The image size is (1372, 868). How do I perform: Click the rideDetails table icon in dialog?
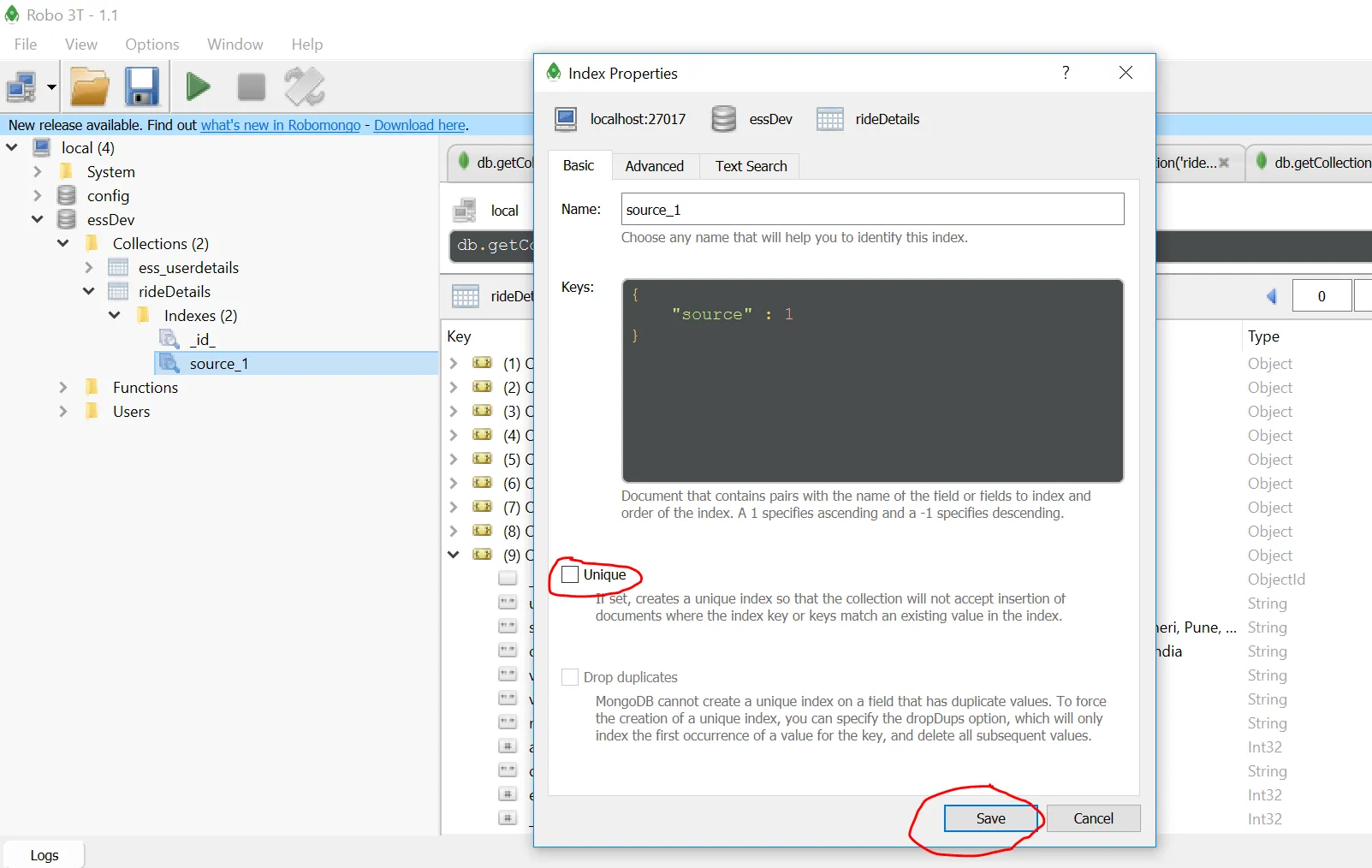coord(829,119)
